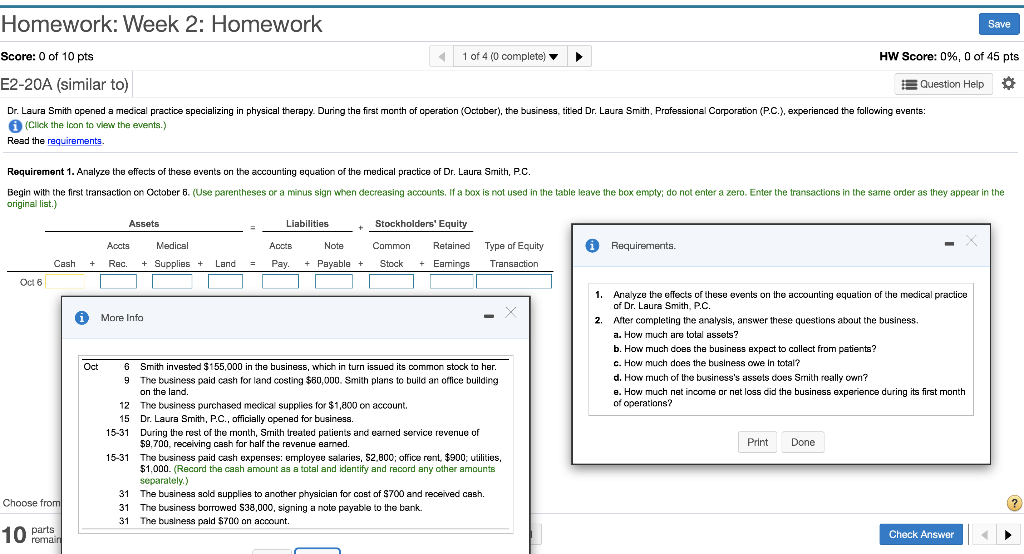
Task: Click the Requirements dialog info icon
Action: 592,246
